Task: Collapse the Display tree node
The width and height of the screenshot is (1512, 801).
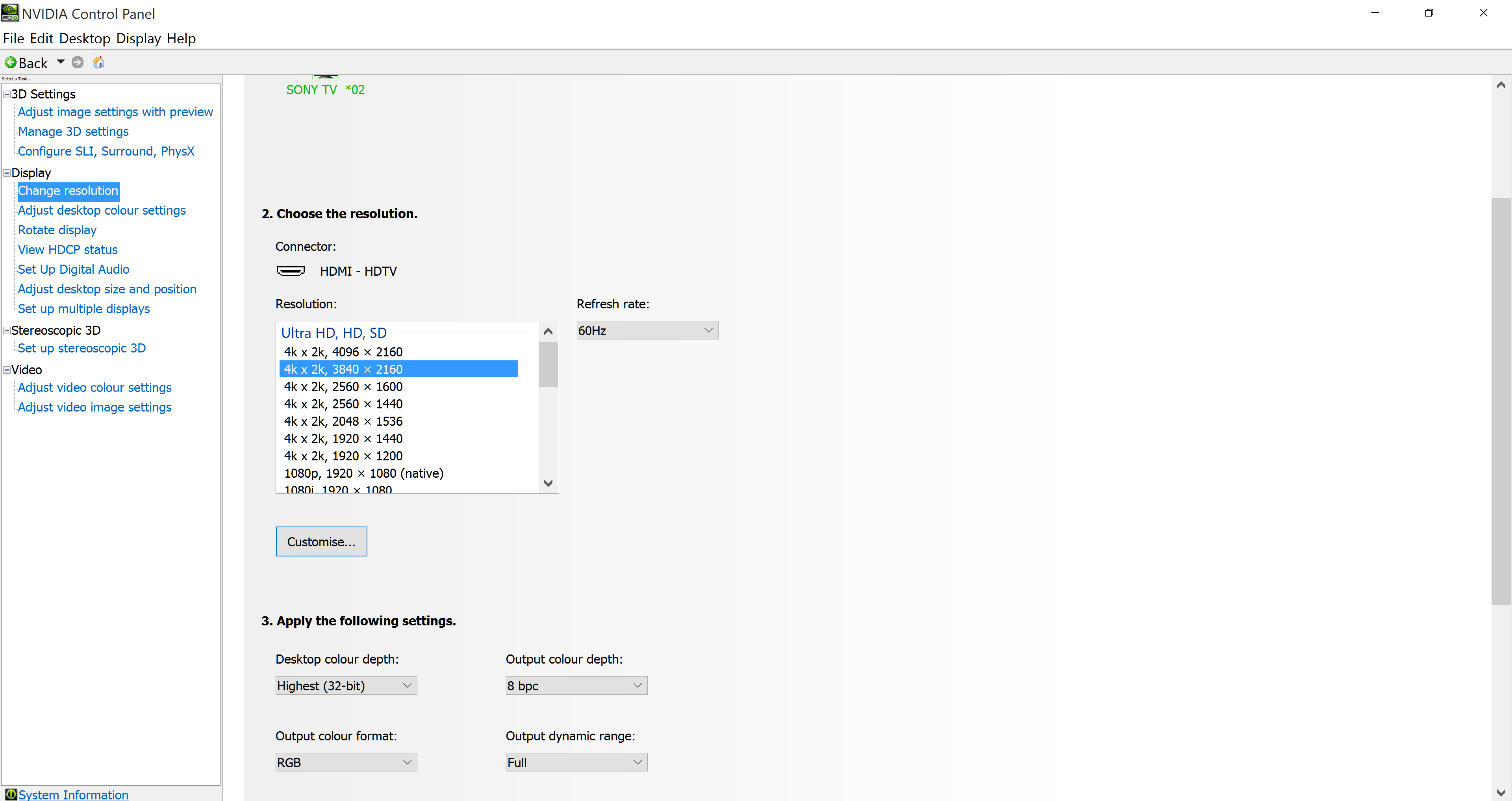Action: point(6,173)
